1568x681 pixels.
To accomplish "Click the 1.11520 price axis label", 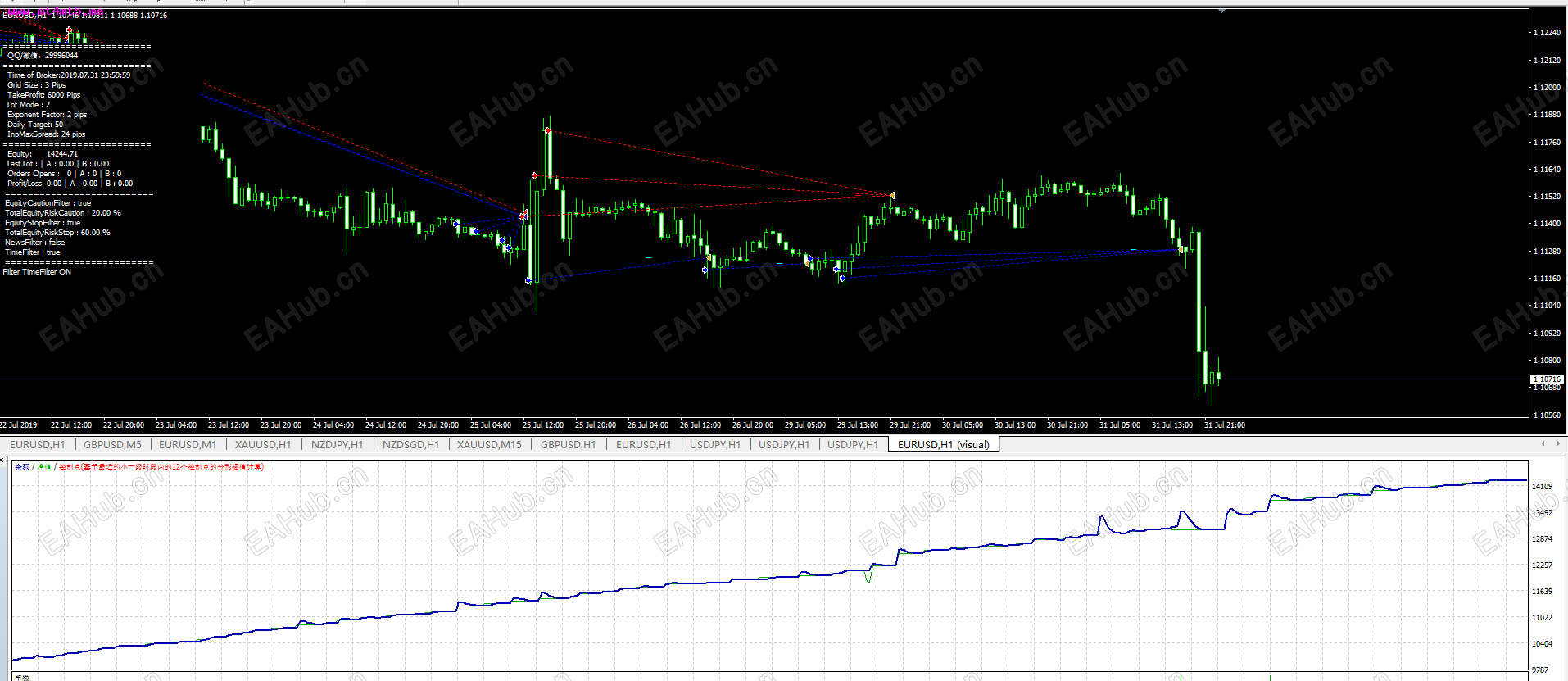I will pos(1547,197).
